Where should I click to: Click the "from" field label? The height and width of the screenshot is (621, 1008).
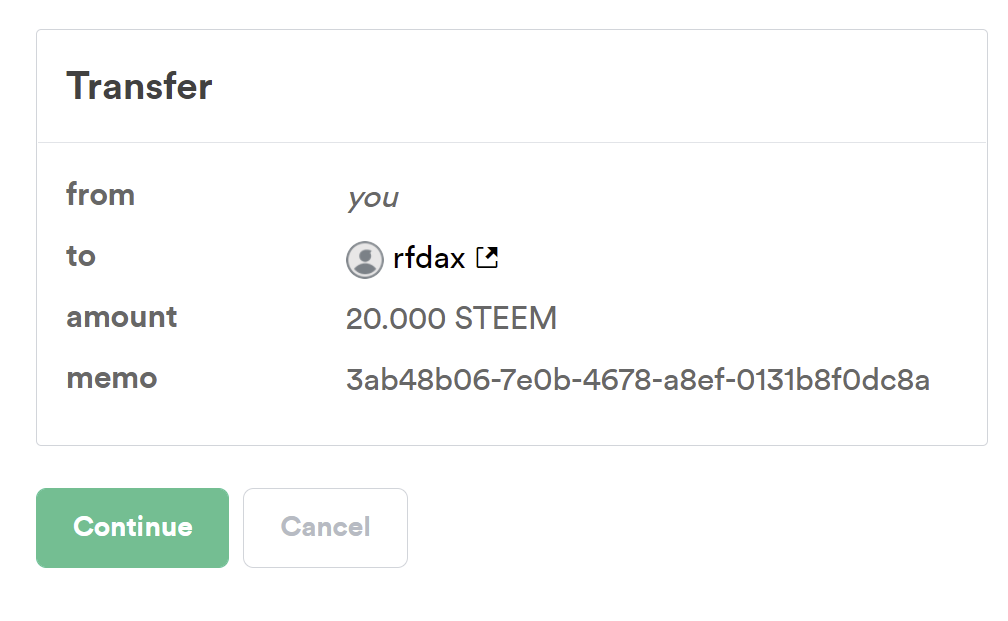pos(100,194)
